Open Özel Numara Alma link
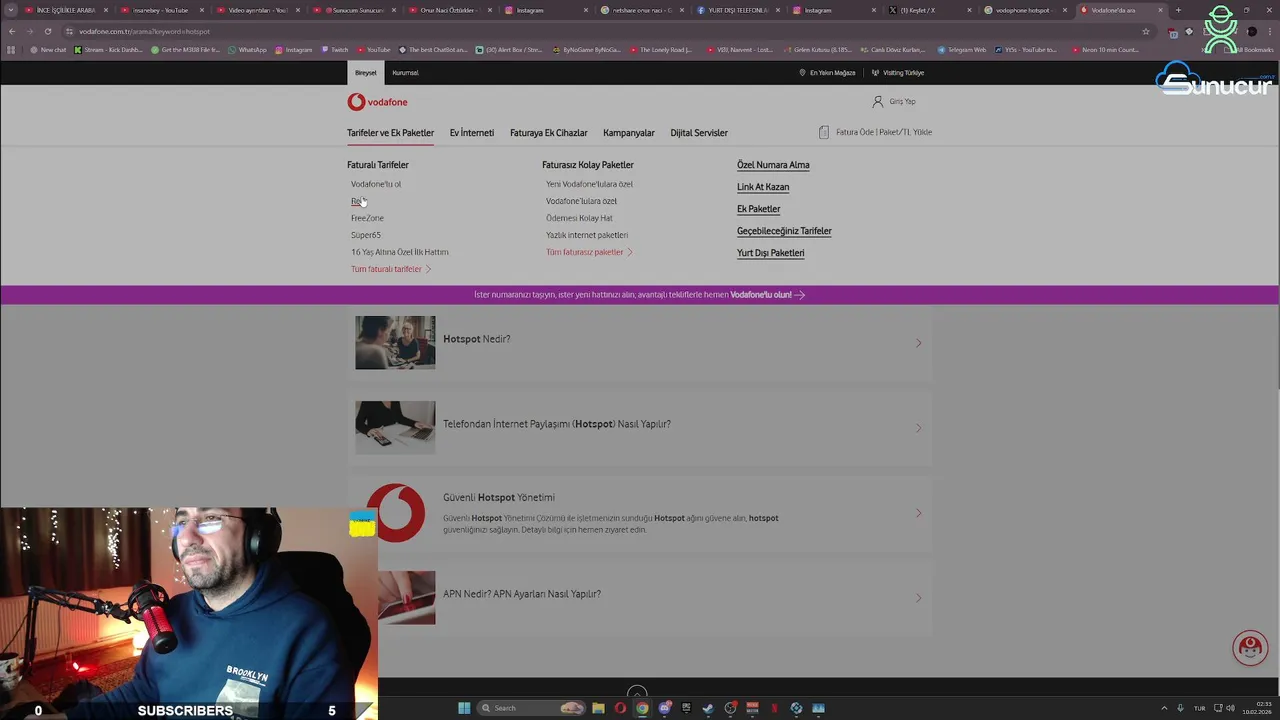1280x720 pixels. tap(773, 165)
